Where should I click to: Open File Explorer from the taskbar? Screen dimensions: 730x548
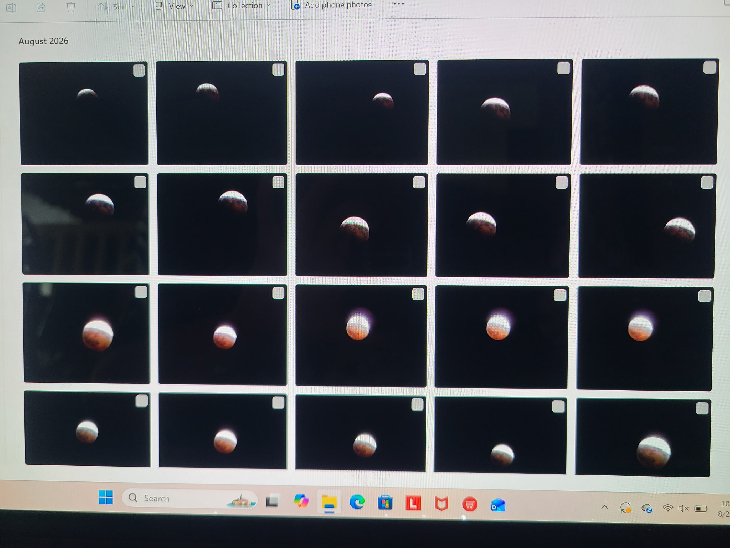(x=329, y=503)
